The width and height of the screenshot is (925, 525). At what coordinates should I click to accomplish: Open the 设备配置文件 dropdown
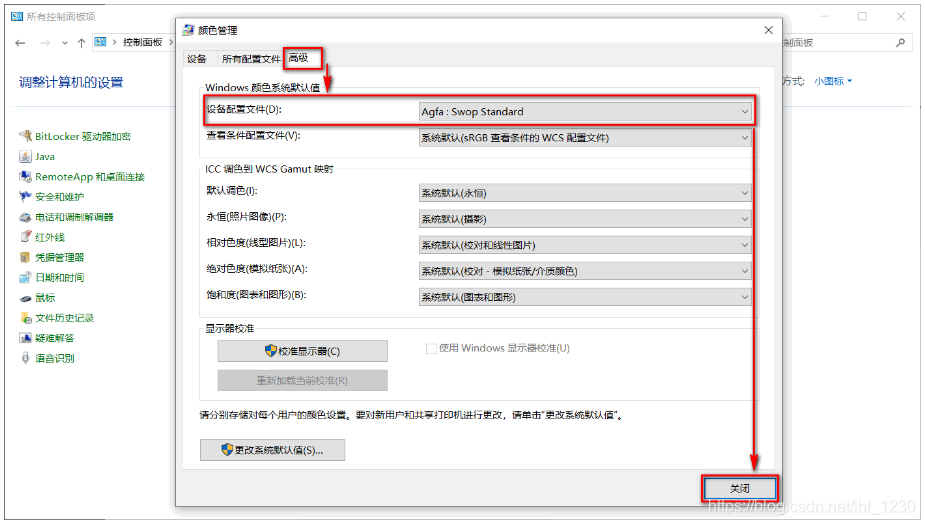585,111
